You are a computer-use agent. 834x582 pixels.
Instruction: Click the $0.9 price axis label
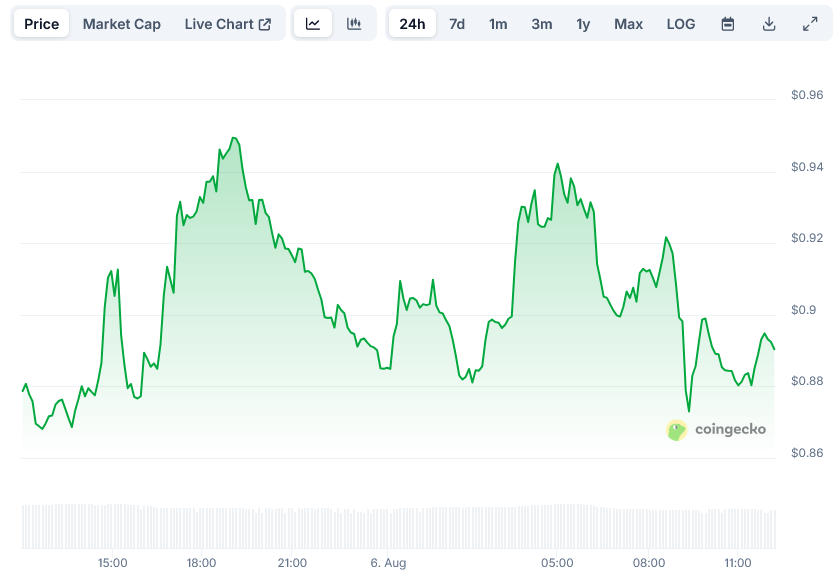coord(803,310)
